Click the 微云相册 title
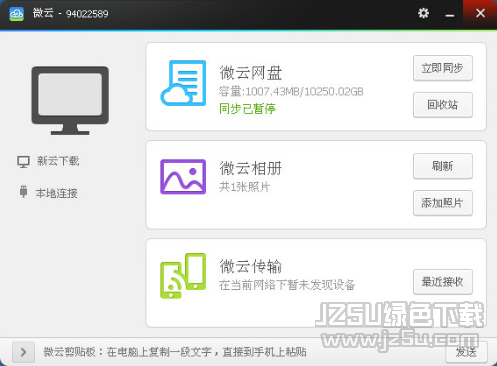The image size is (497, 366). (x=251, y=168)
